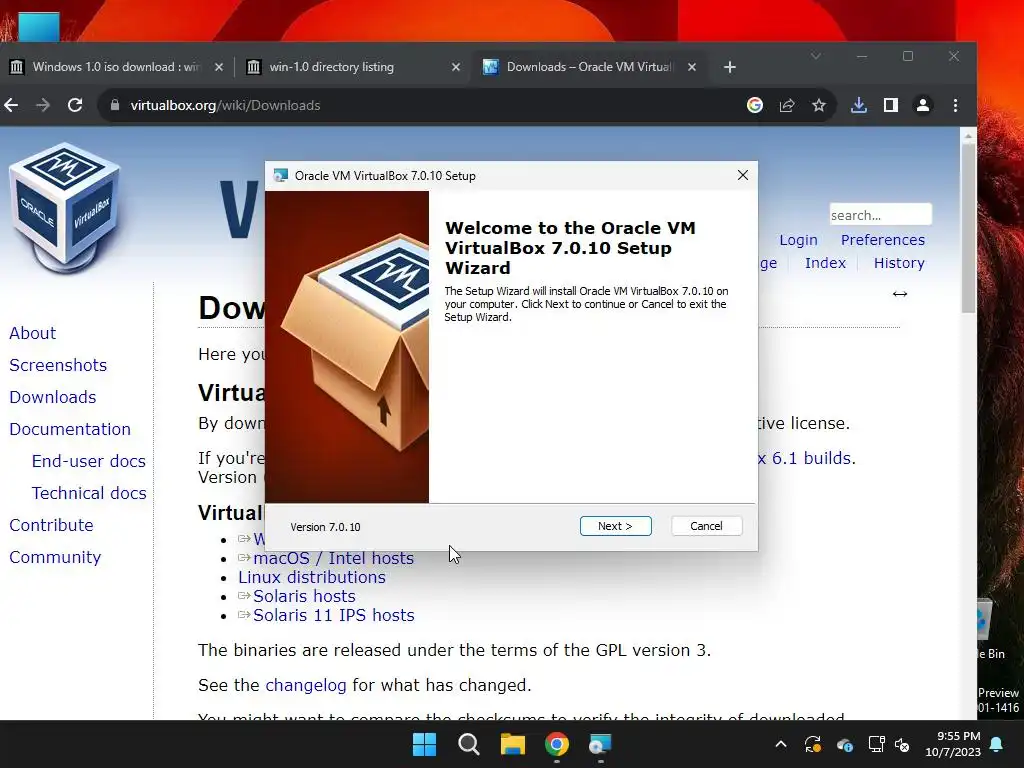The height and width of the screenshot is (768, 1024).
Task: Open Linux distributions link
Action: tap(312, 577)
